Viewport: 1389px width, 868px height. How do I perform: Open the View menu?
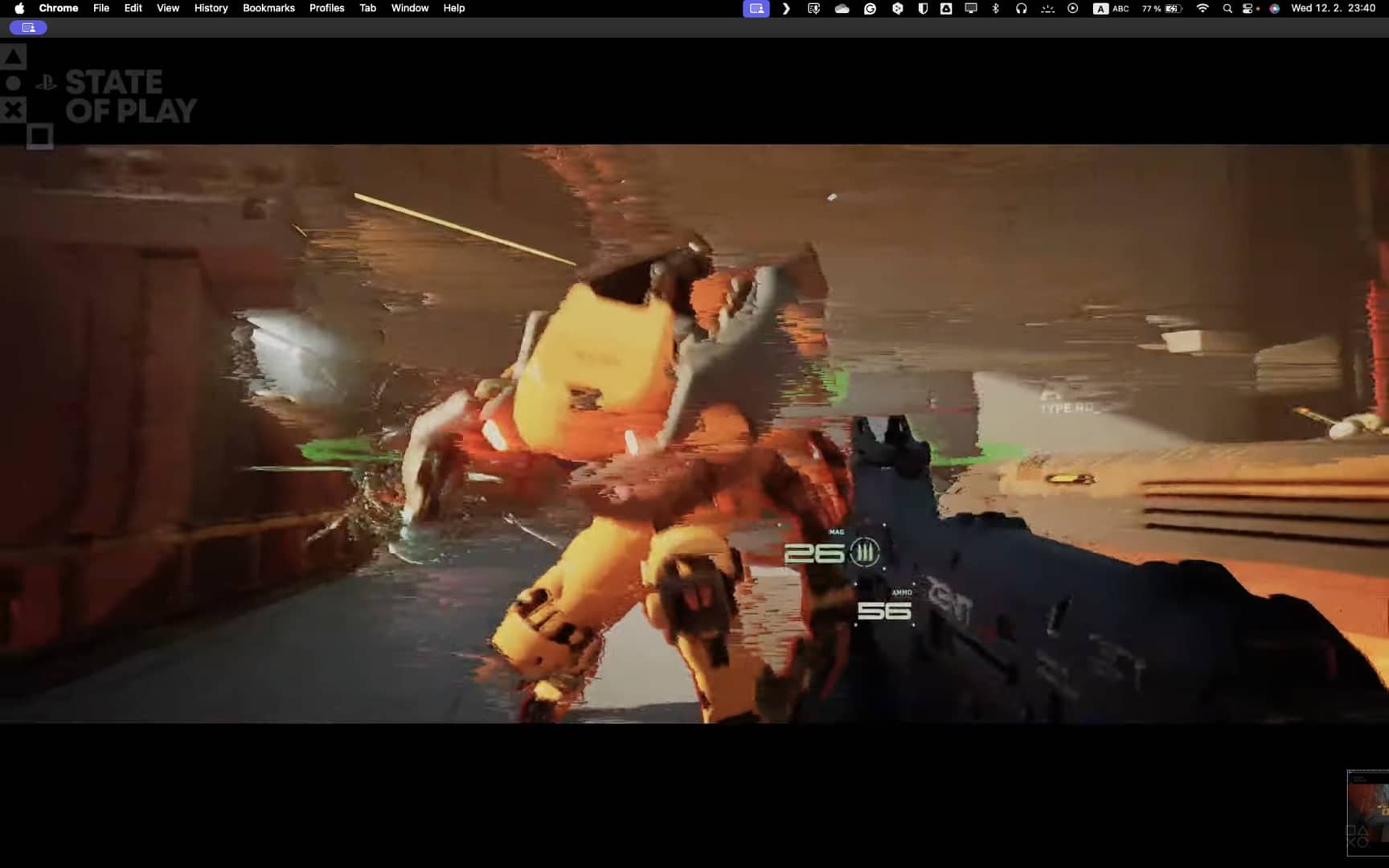pos(168,8)
